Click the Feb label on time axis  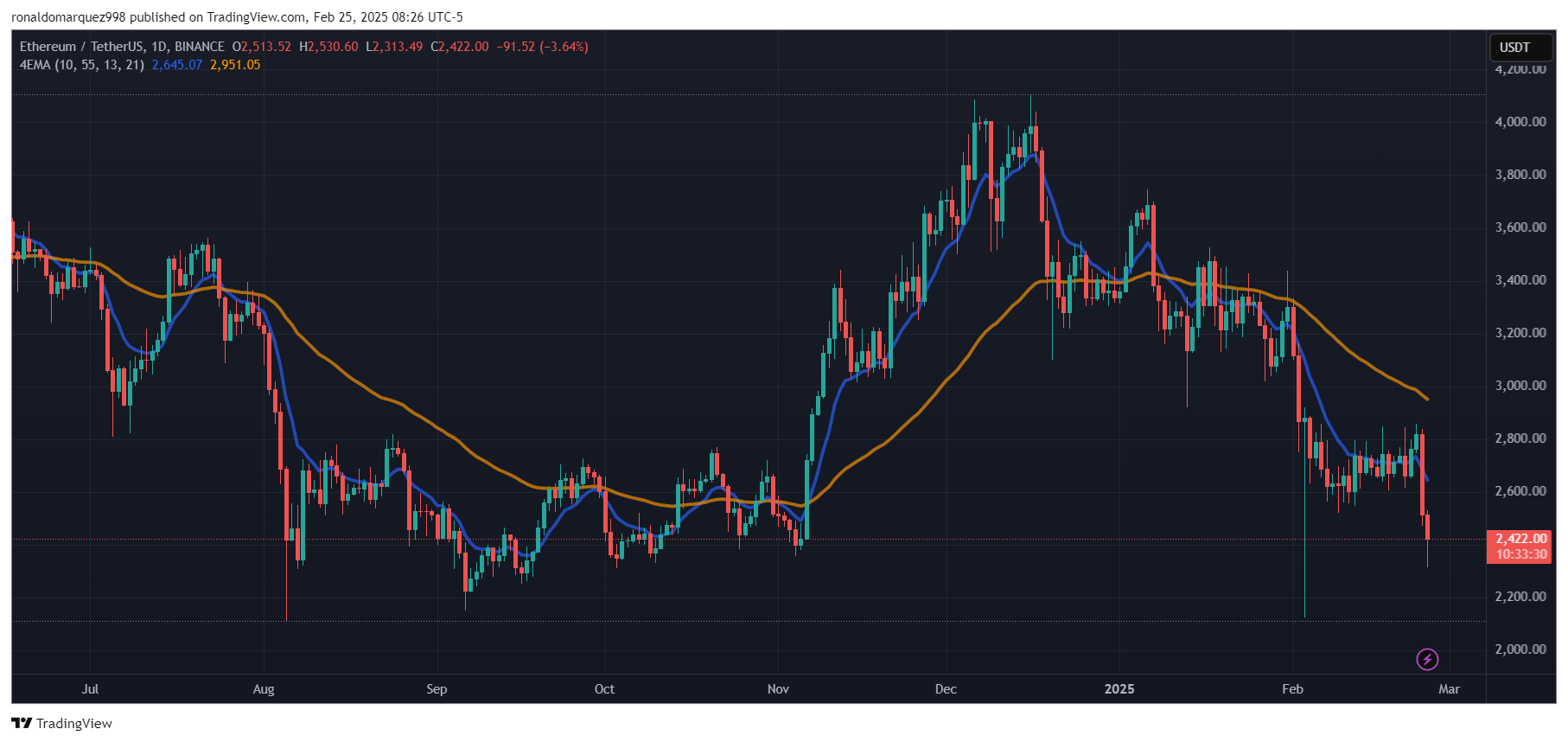point(1292,689)
